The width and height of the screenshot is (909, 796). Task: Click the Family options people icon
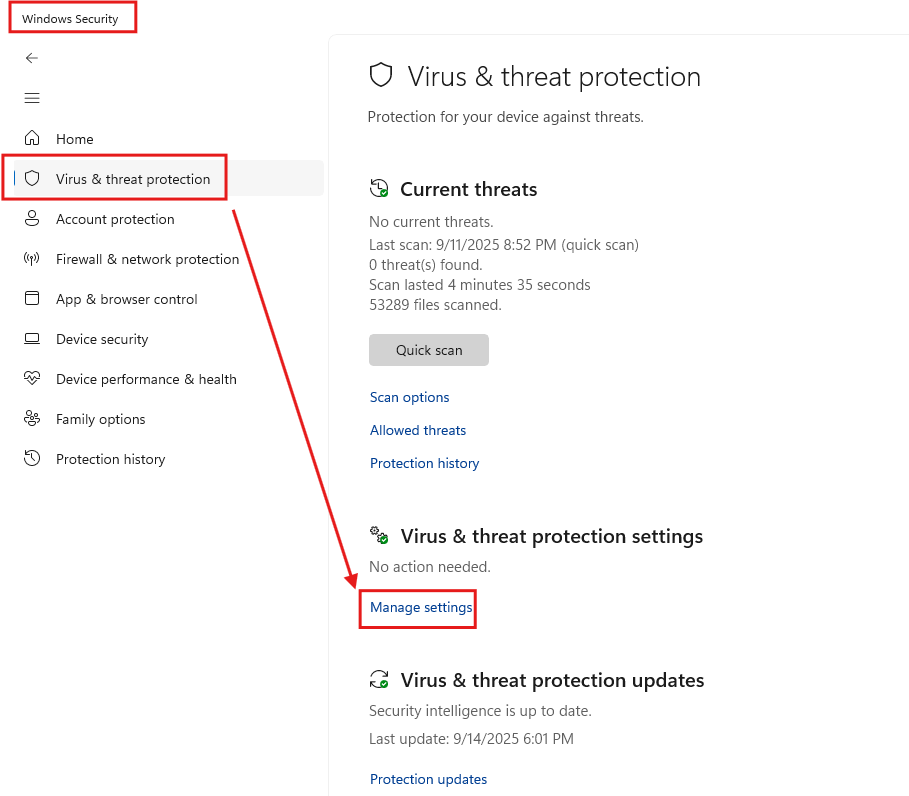pyautogui.click(x=33, y=419)
